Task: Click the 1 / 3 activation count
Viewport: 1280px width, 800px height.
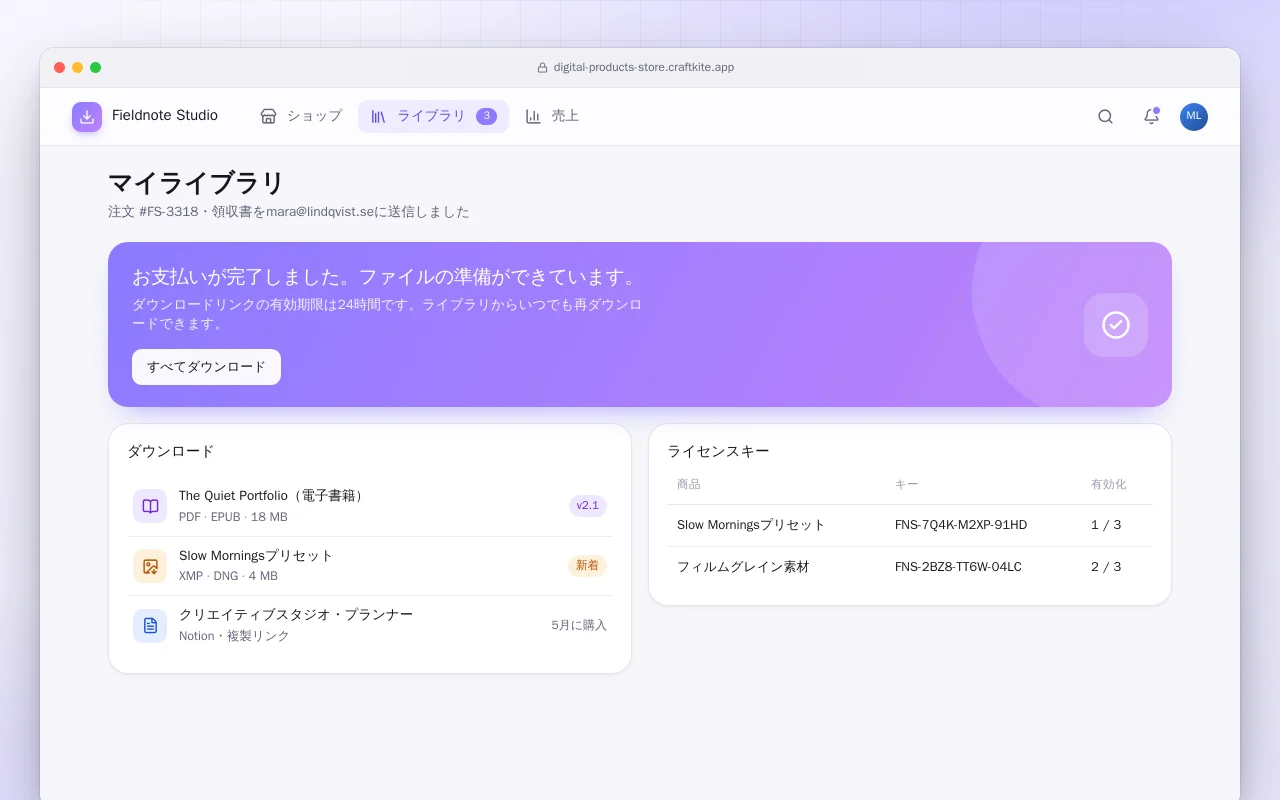Action: [1106, 525]
